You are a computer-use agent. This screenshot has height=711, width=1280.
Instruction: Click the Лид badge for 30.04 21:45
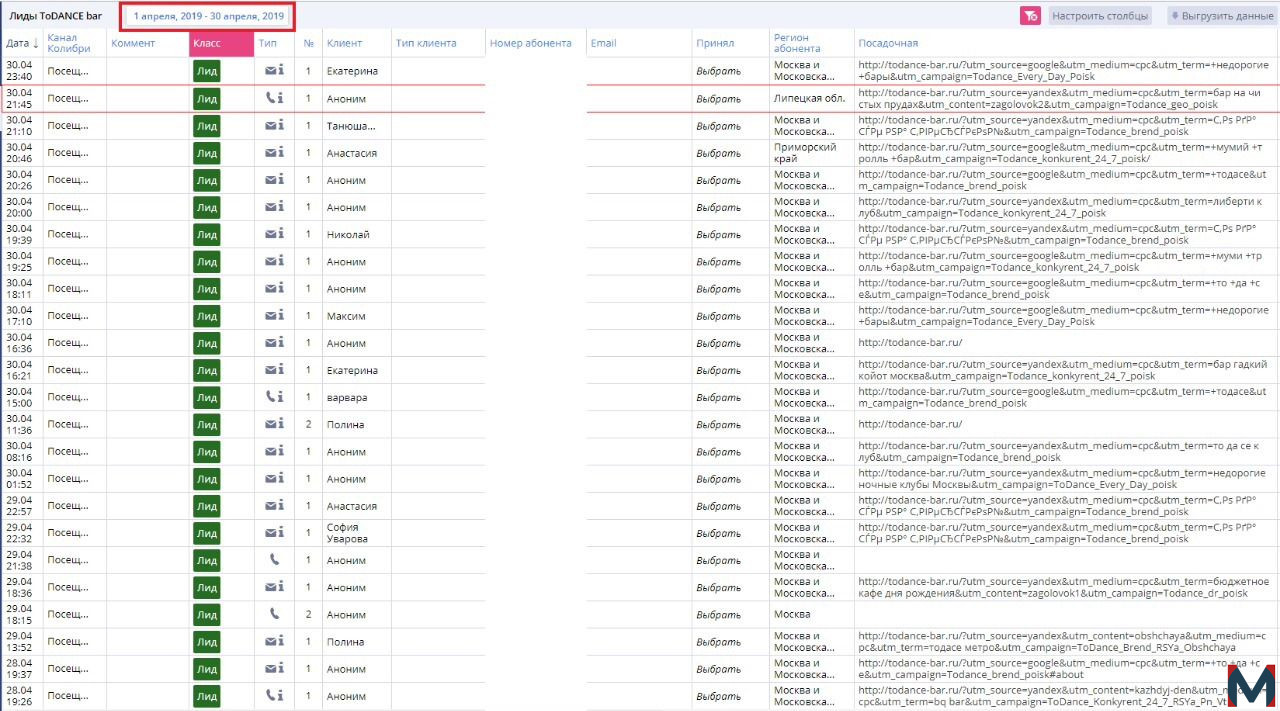[206, 98]
